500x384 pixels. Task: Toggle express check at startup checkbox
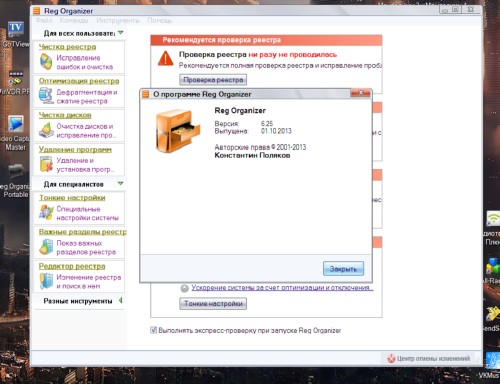pos(153,330)
